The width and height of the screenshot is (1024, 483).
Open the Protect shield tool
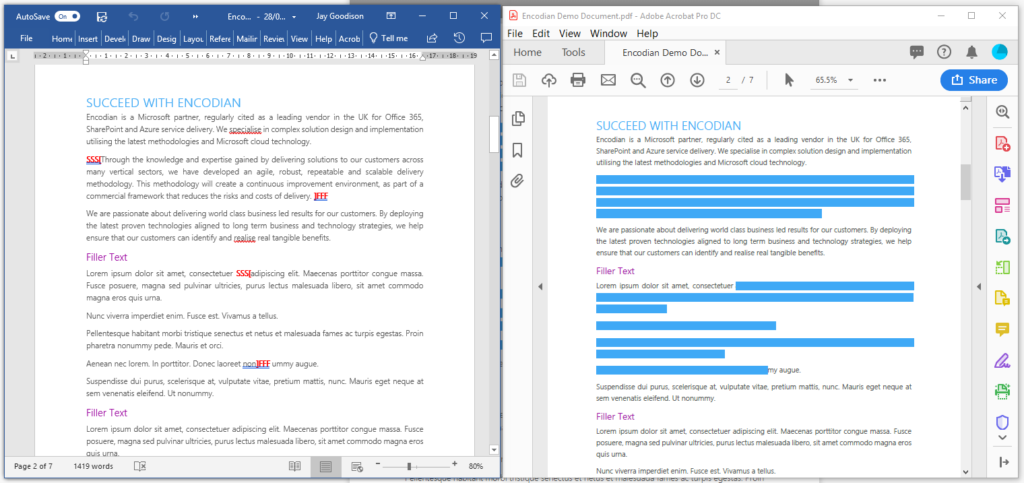(x=1002, y=422)
